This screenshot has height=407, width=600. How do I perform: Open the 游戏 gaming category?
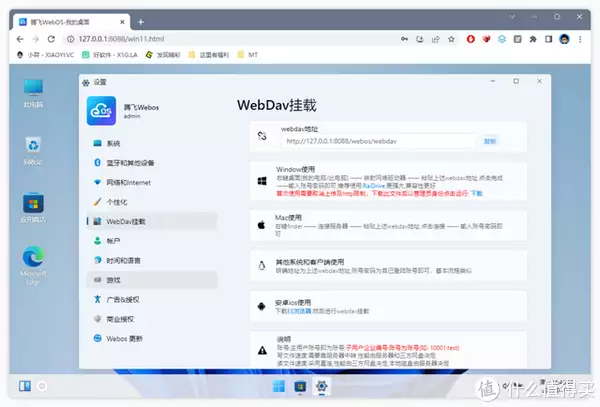[x=152, y=280]
